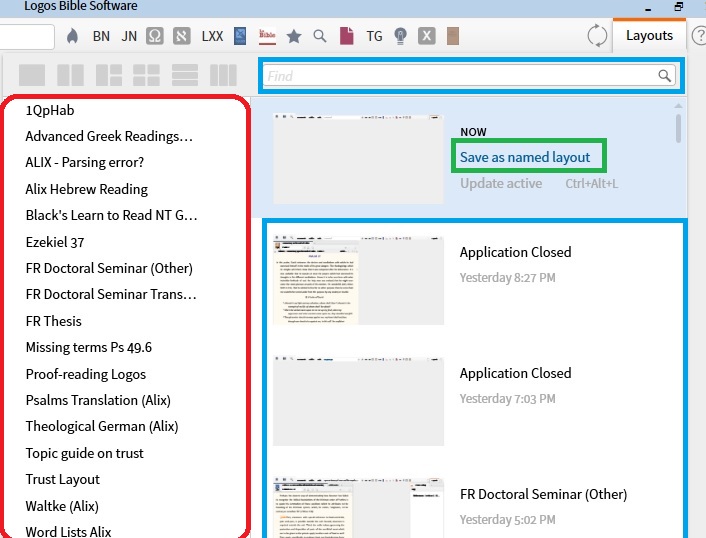Open Application Closed 8:27 PM thumbnail
The height and width of the screenshot is (538, 706).
click(x=358, y=280)
